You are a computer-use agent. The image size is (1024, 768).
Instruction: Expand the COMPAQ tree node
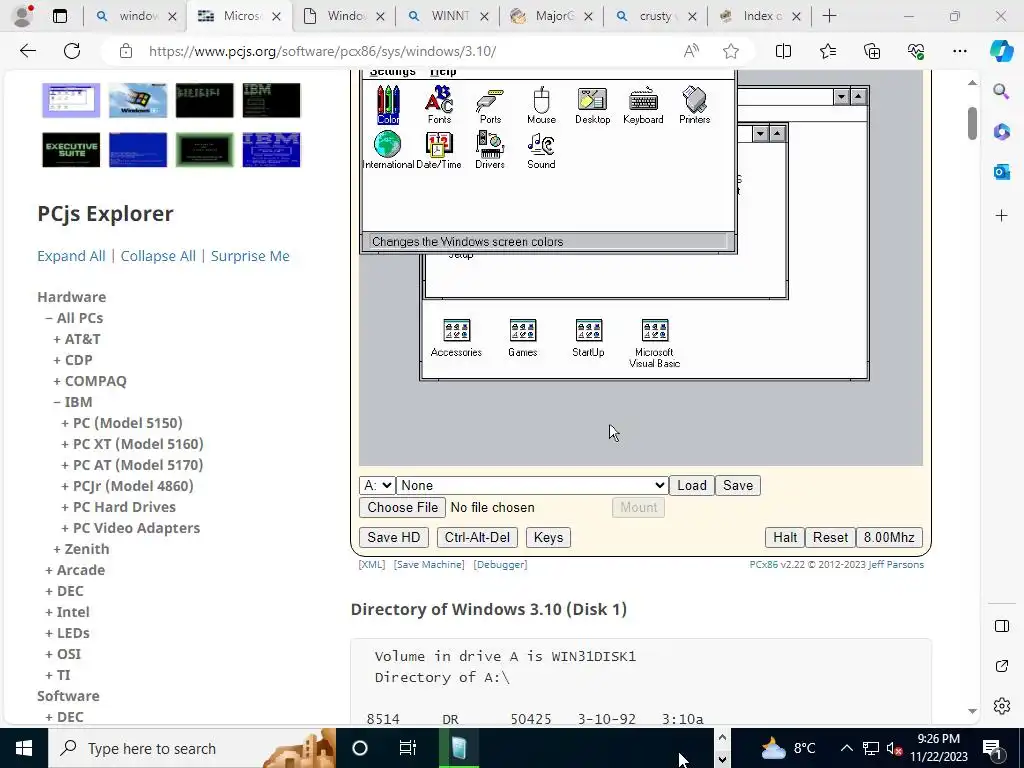pyautogui.click(x=57, y=381)
